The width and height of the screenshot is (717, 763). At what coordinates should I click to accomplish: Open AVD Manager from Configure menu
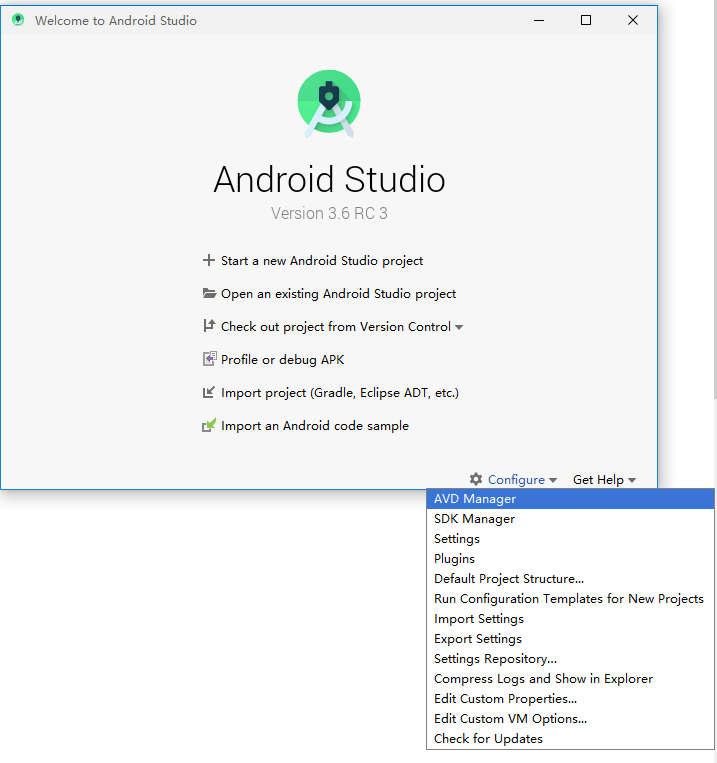pos(570,499)
